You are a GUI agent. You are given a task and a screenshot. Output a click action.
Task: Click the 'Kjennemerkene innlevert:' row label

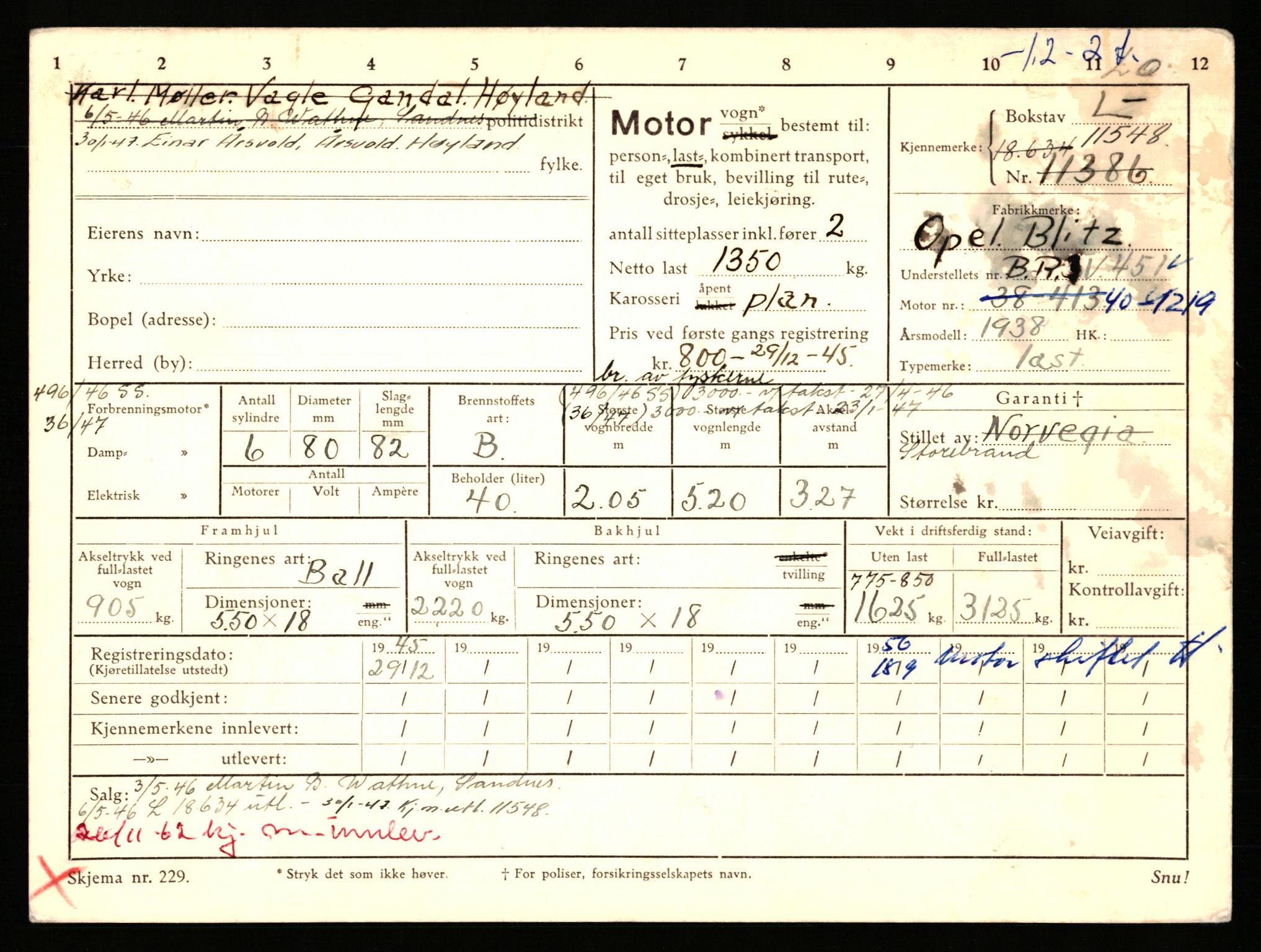tap(195, 728)
